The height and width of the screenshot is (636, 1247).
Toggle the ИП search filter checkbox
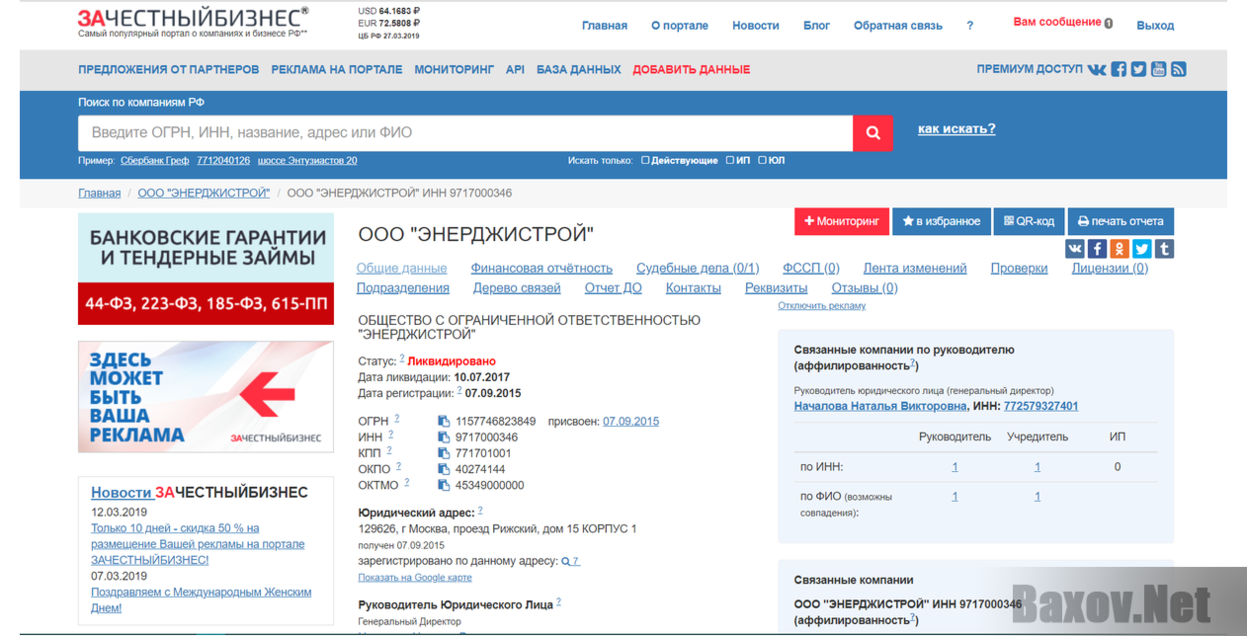[x=730, y=160]
